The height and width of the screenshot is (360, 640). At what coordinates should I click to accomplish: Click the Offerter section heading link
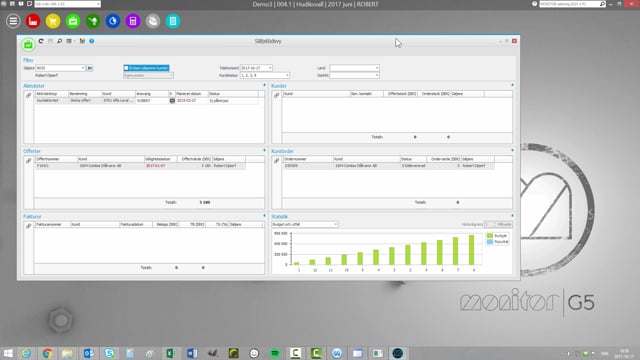pyautogui.click(x=32, y=151)
